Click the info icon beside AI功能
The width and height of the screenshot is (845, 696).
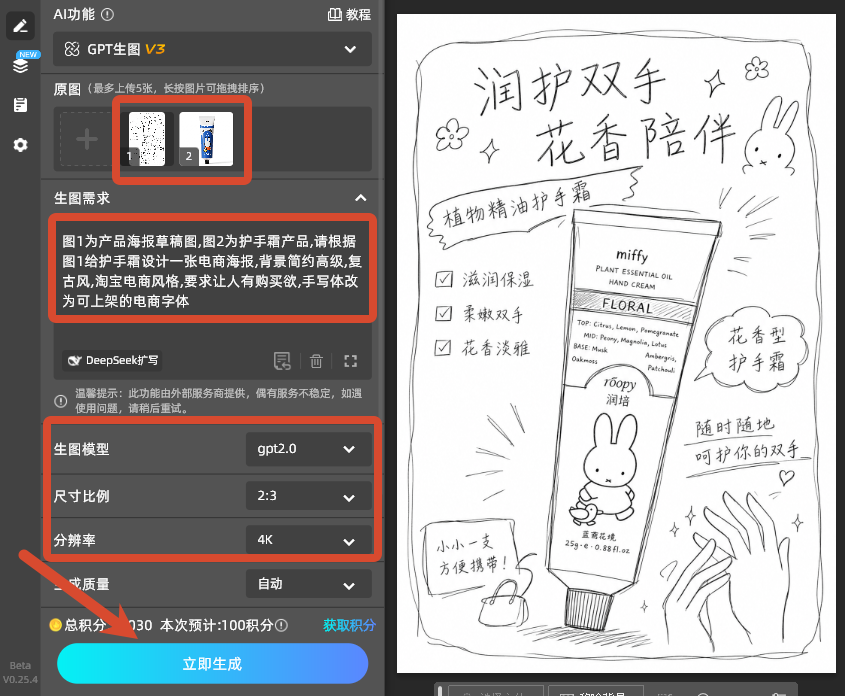pos(108,15)
